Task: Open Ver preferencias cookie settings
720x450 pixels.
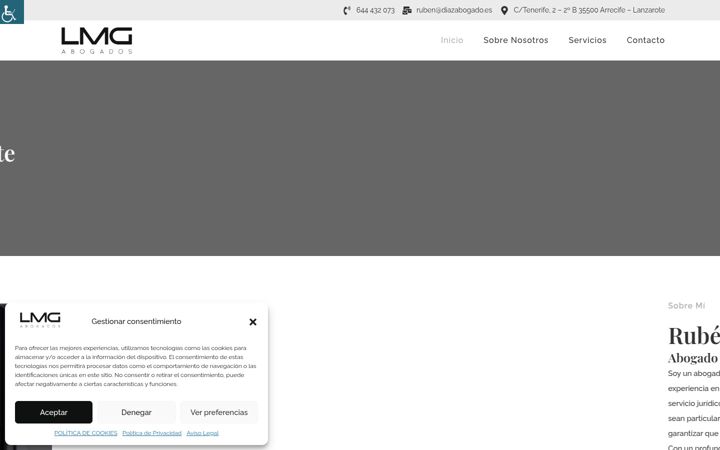Action: pyautogui.click(x=219, y=412)
